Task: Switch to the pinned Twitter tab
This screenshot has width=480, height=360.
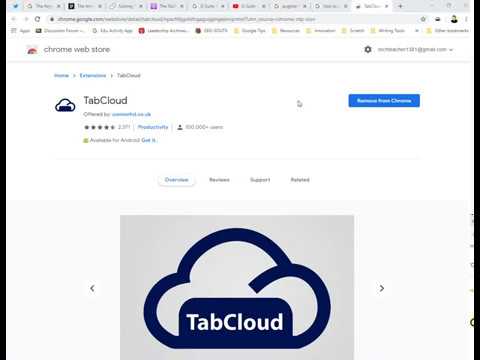Action: [x=15, y=6]
